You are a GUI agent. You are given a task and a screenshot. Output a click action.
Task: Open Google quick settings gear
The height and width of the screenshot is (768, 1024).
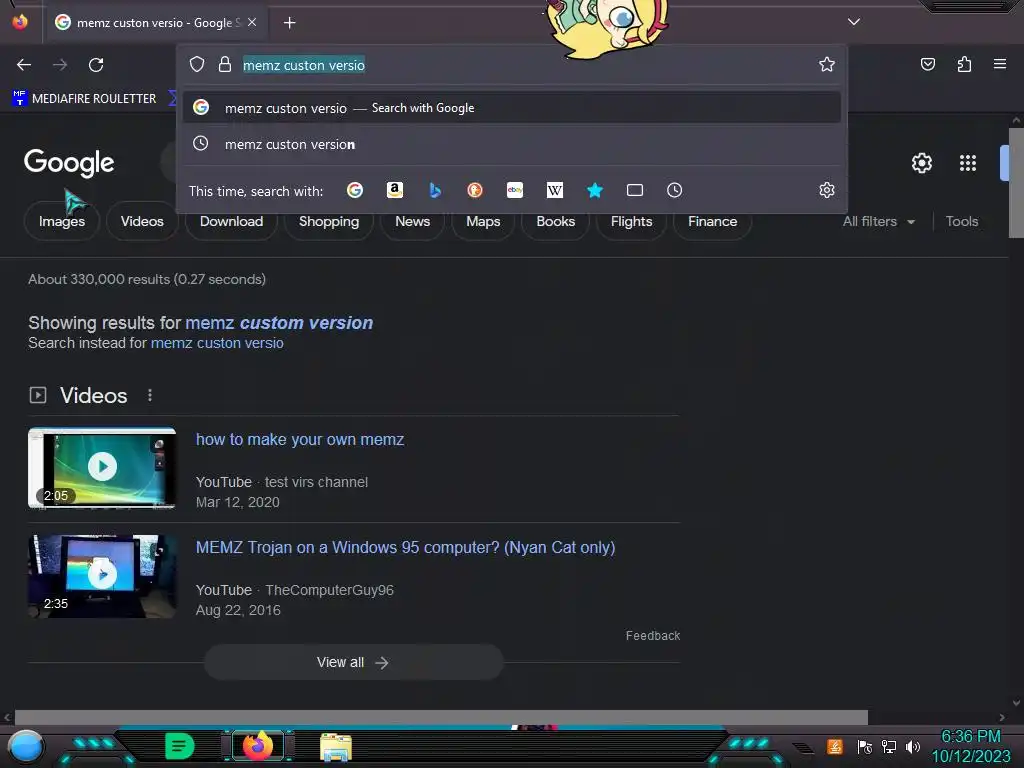[x=921, y=163]
